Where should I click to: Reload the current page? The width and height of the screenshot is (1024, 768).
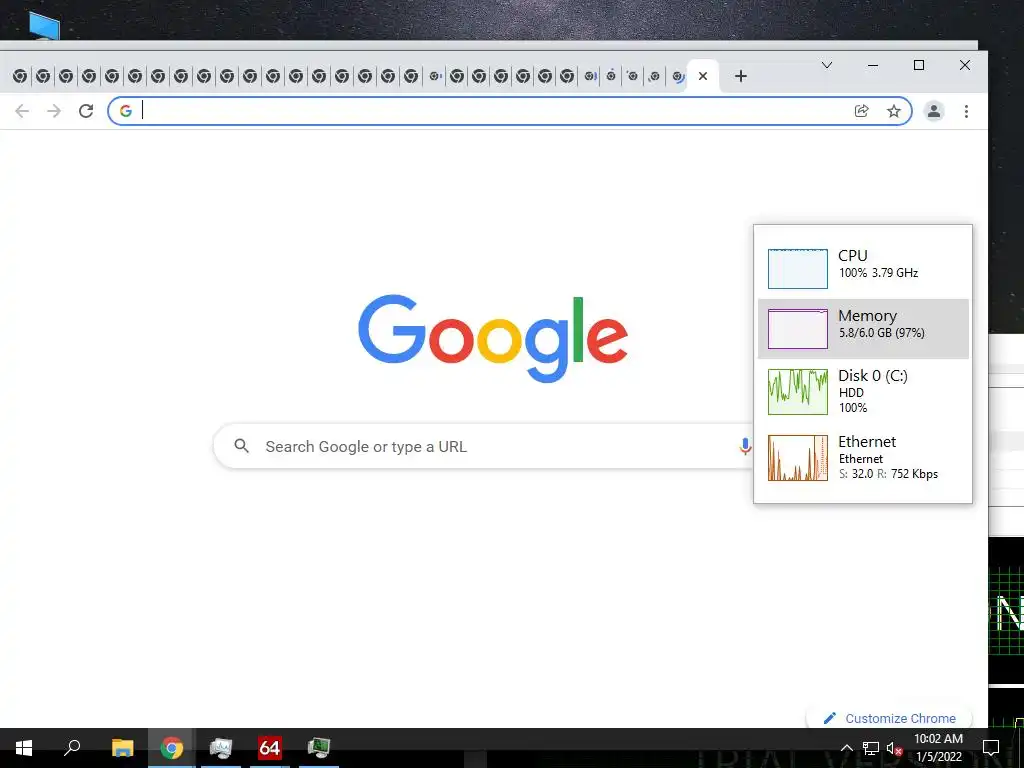pyautogui.click(x=86, y=111)
